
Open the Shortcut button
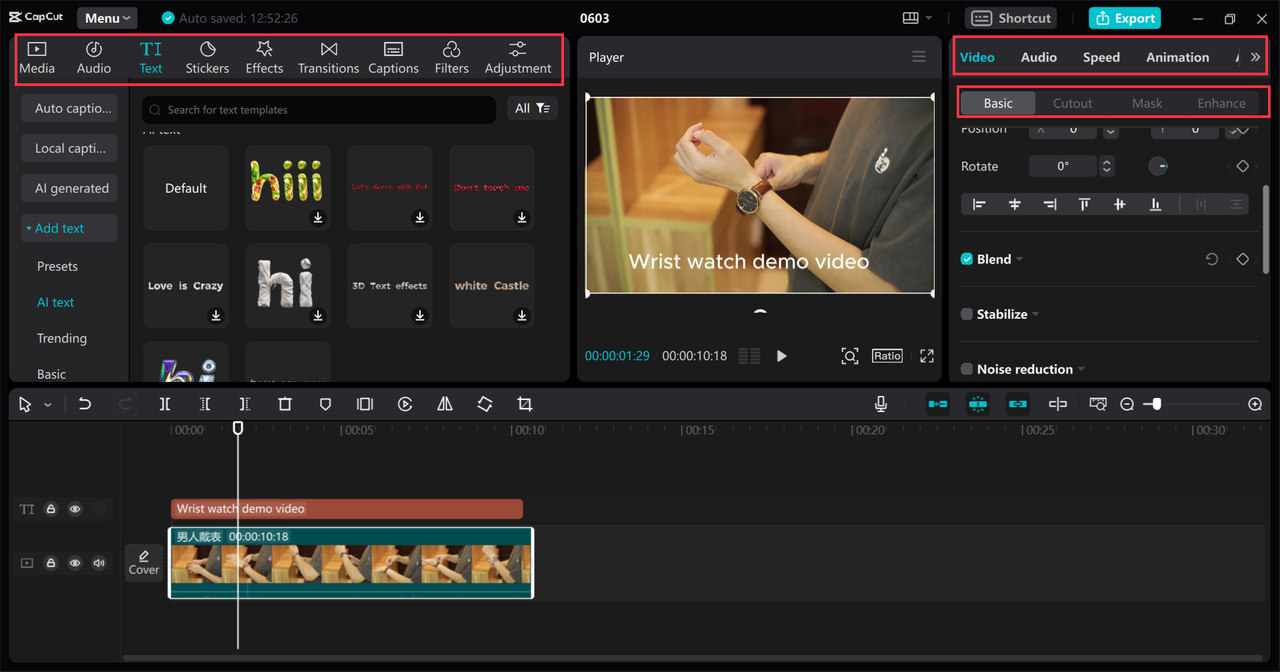pyautogui.click(x=1012, y=18)
